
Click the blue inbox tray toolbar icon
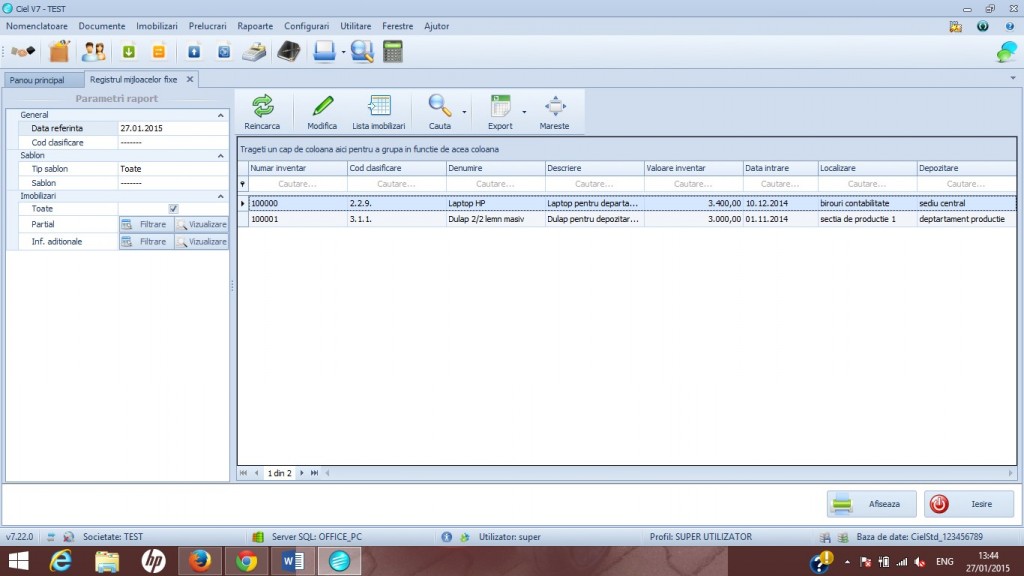tap(324, 52)
